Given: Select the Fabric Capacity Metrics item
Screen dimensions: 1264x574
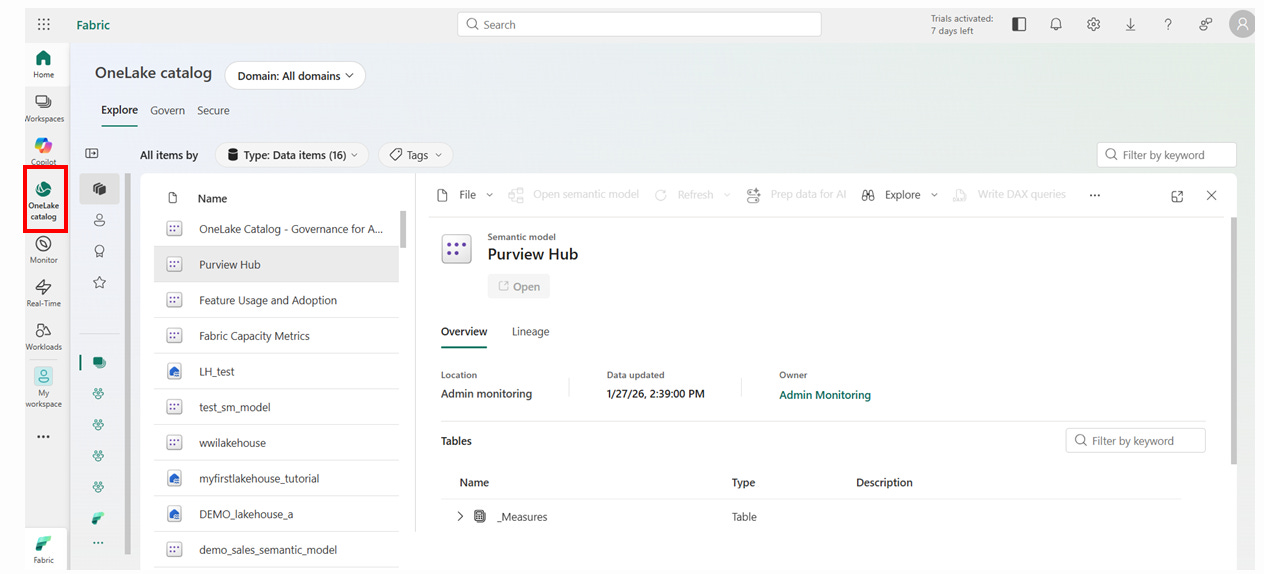Looking at the screenshot, I should coord(276,336).
